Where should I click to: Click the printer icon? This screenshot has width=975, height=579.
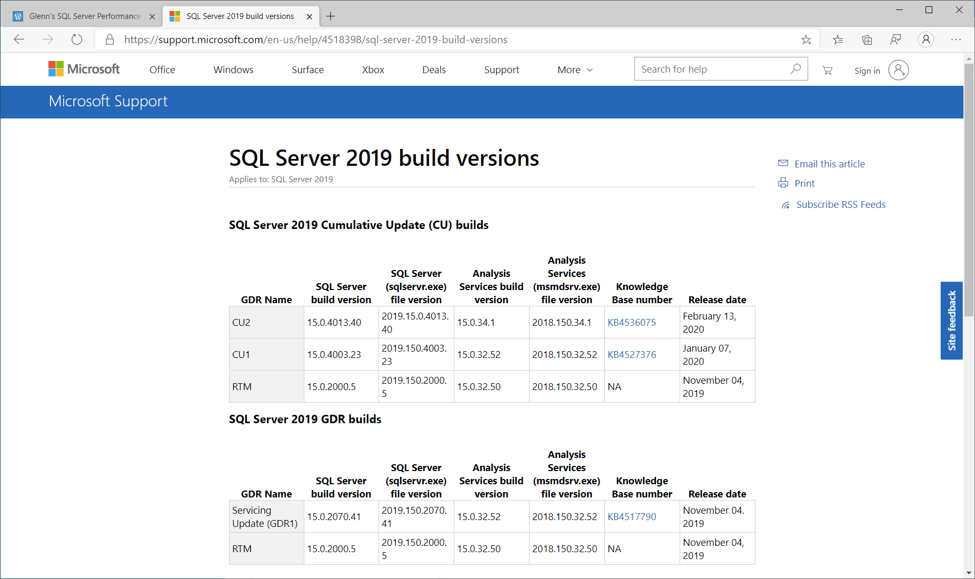pyautogui.click(x=783, y=183)
